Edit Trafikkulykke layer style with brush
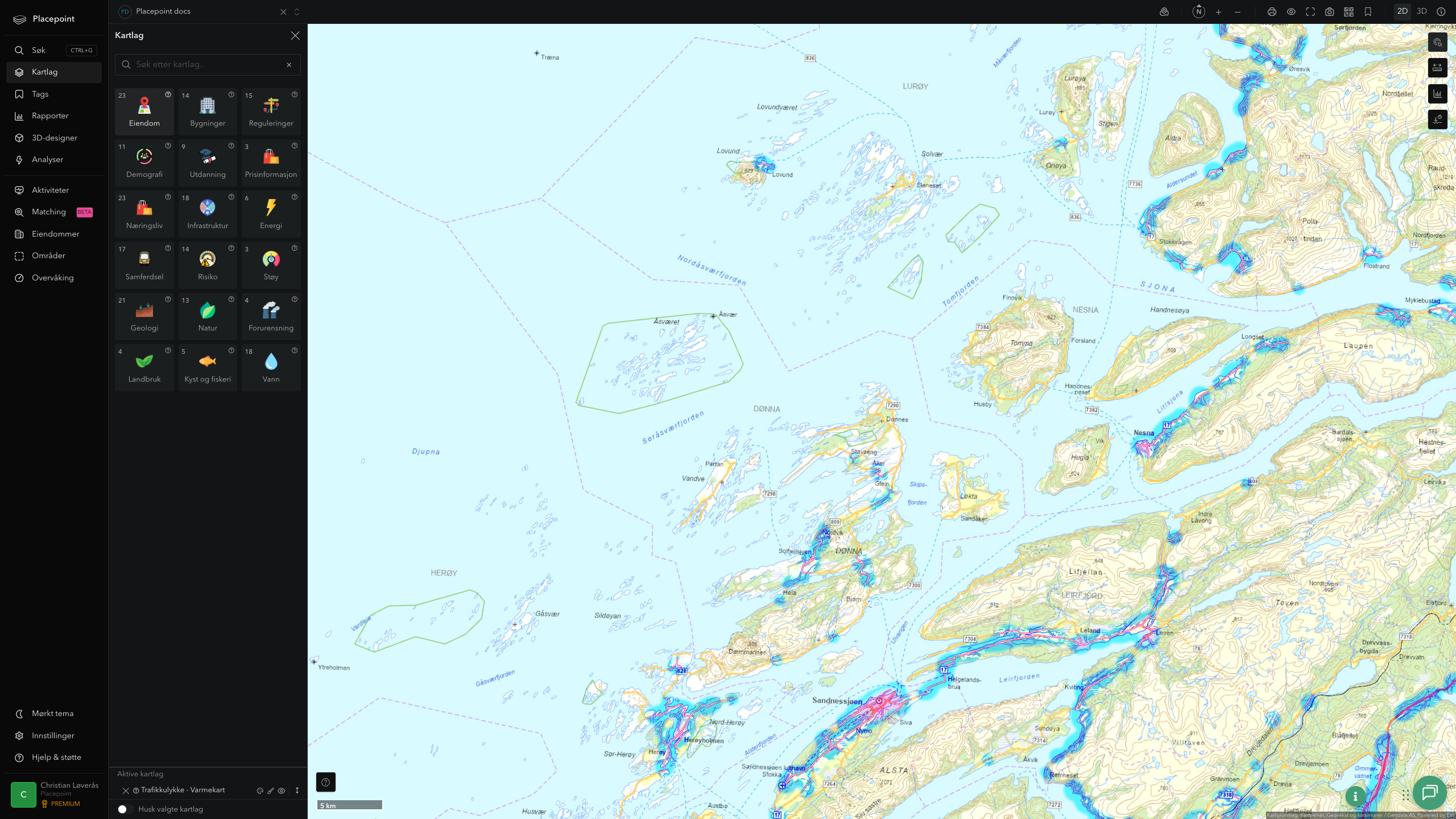This screenshot has width=1456, height=819. click(x=271, y=791)
